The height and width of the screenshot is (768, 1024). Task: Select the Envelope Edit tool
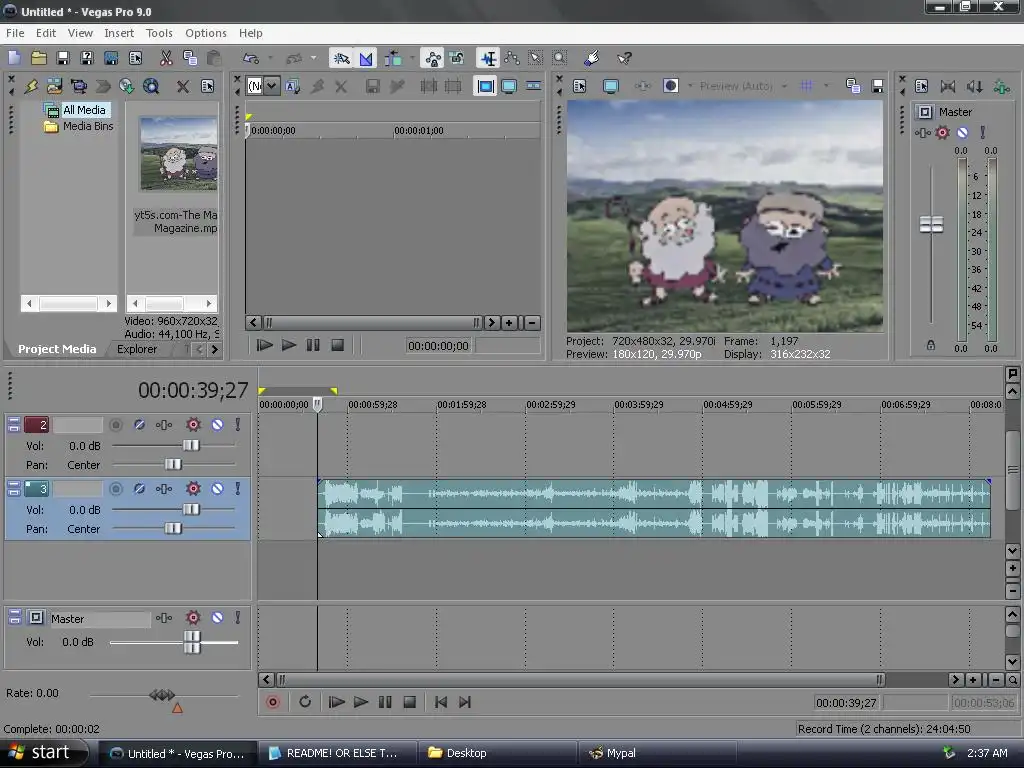tap(511, 58)
